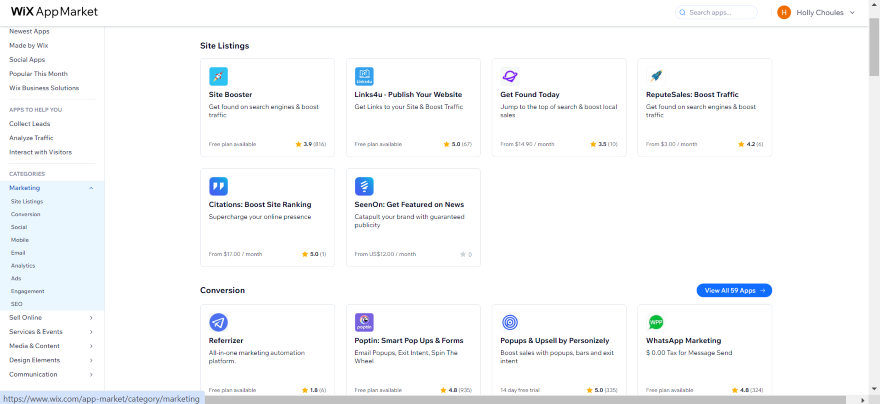Open Referrizer app title

pyautogui.click(x=226, y=341)
